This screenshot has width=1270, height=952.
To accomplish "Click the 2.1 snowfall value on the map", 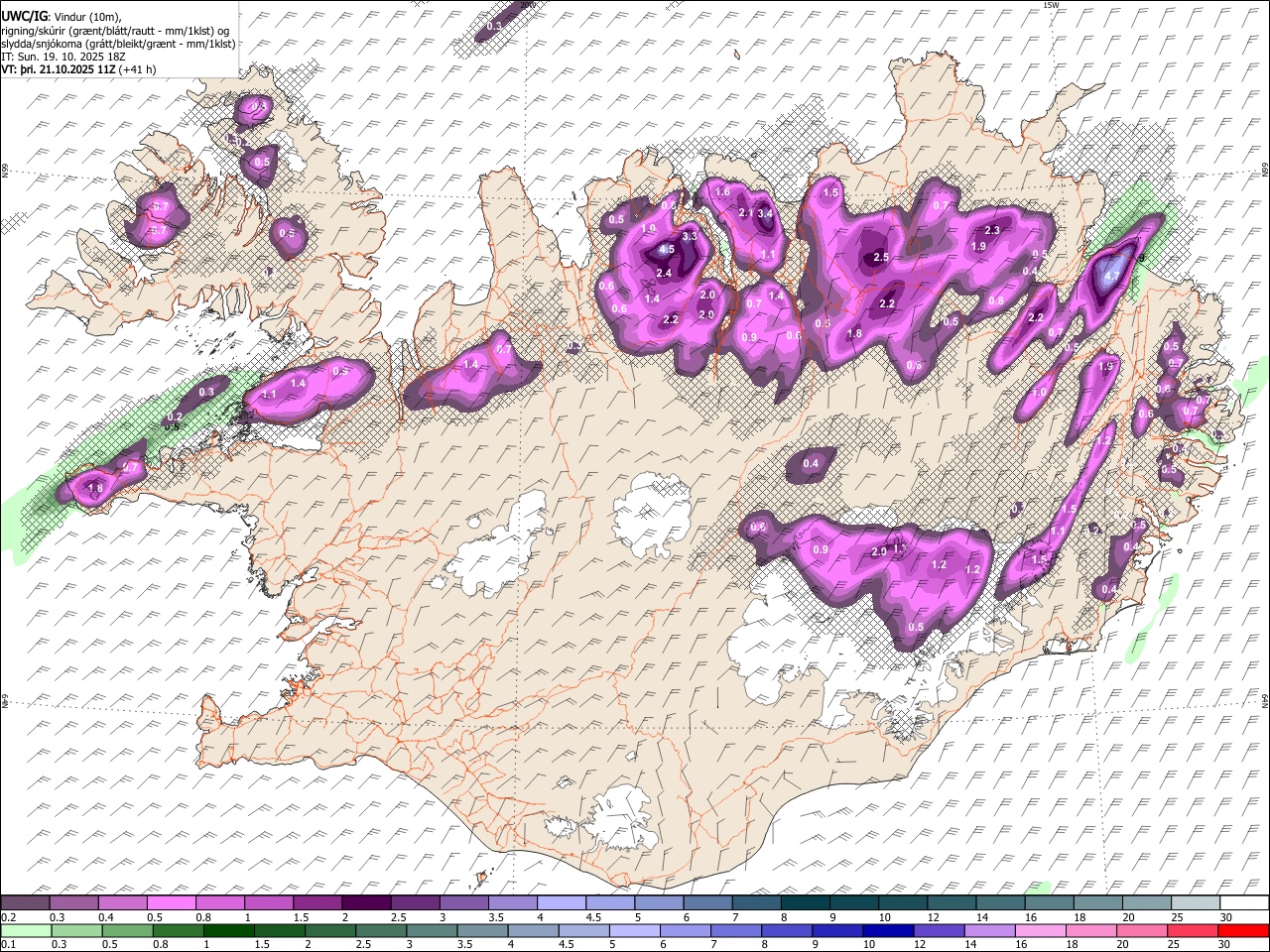I will [x=746, y=212].
